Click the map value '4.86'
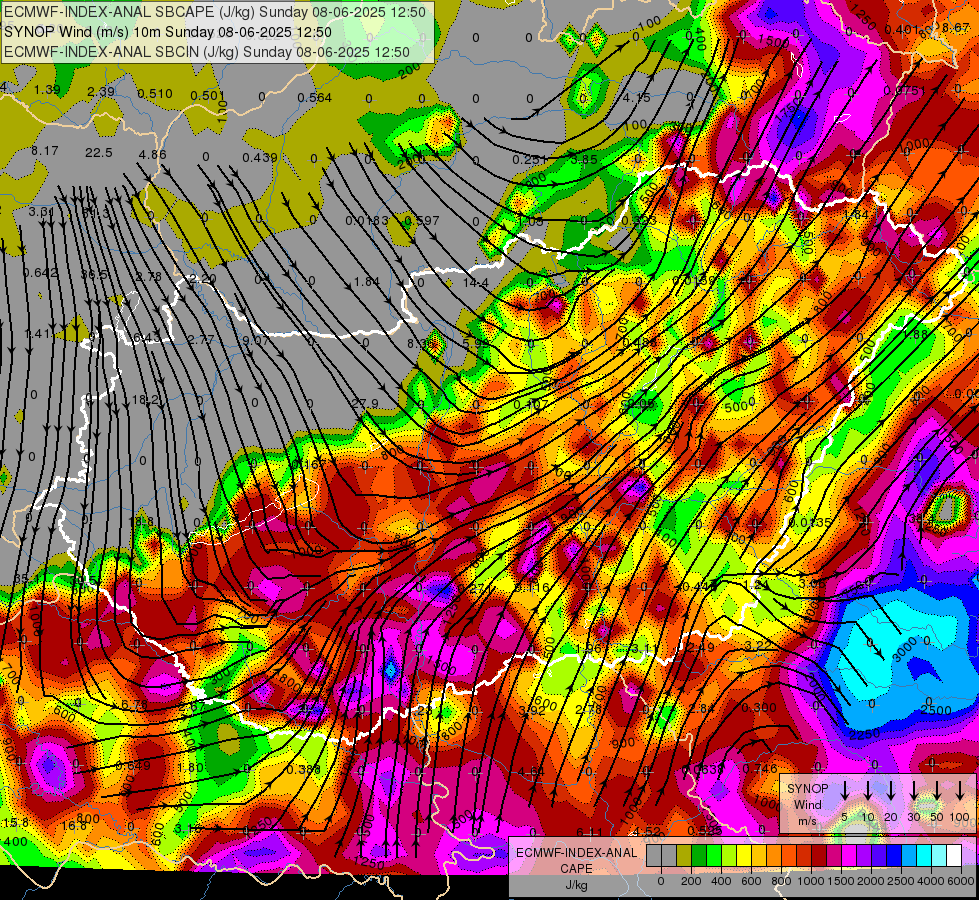Viewport: 979px width, 900px height. click(x=153, y=155)
